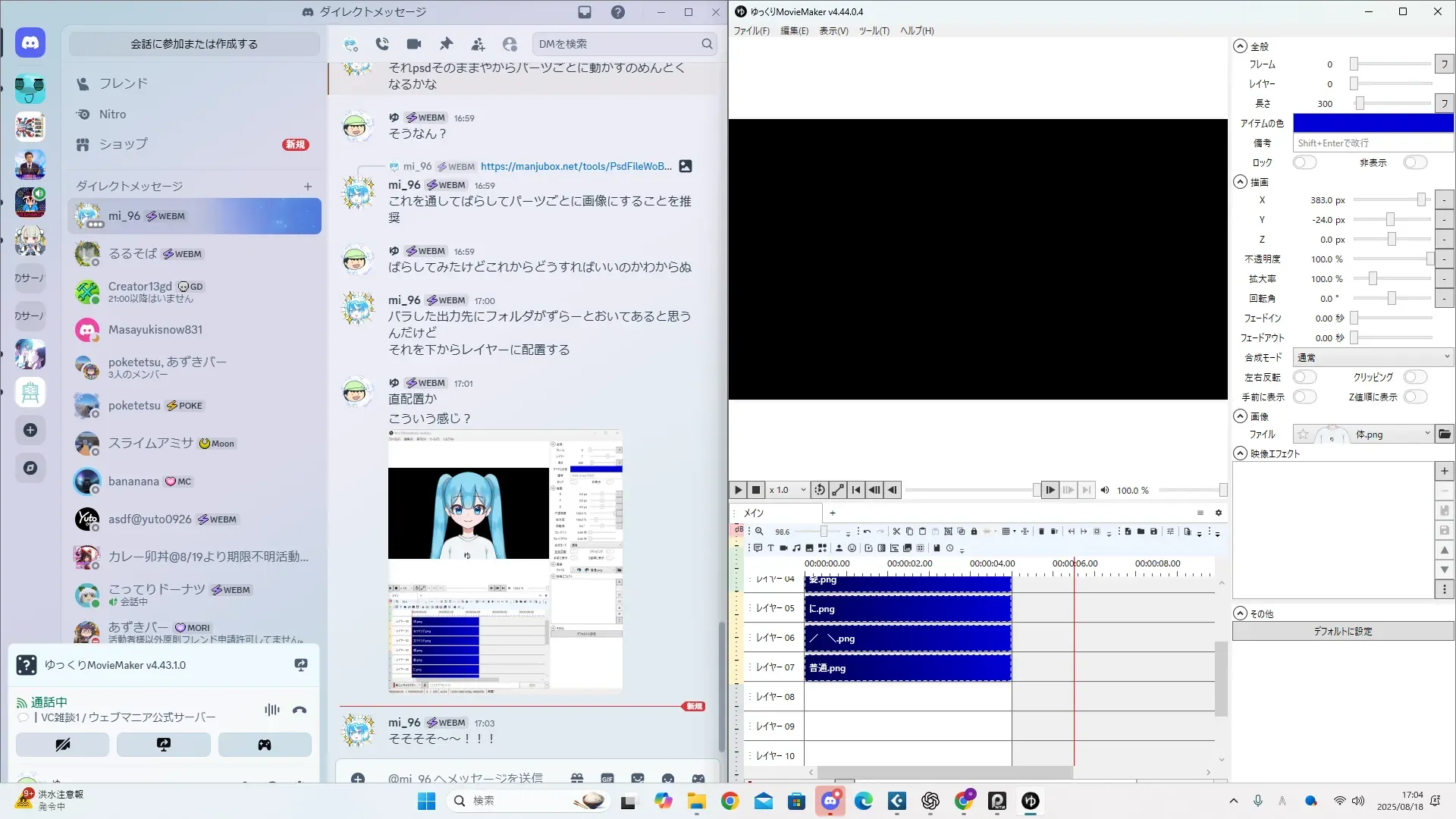Add an audio item with music note icon

click(x=796, y=548)
